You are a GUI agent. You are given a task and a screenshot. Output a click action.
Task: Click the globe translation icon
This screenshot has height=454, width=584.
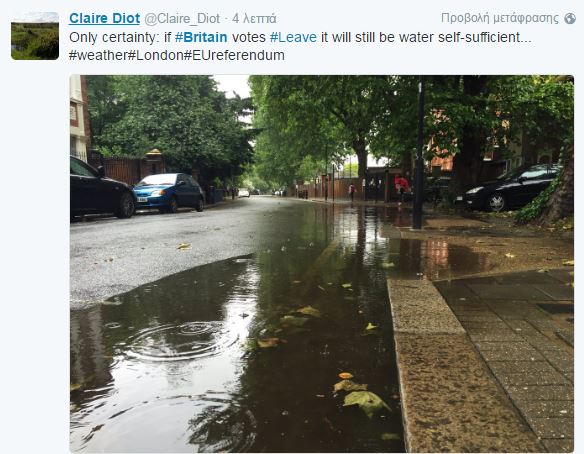tap(570, 18)
